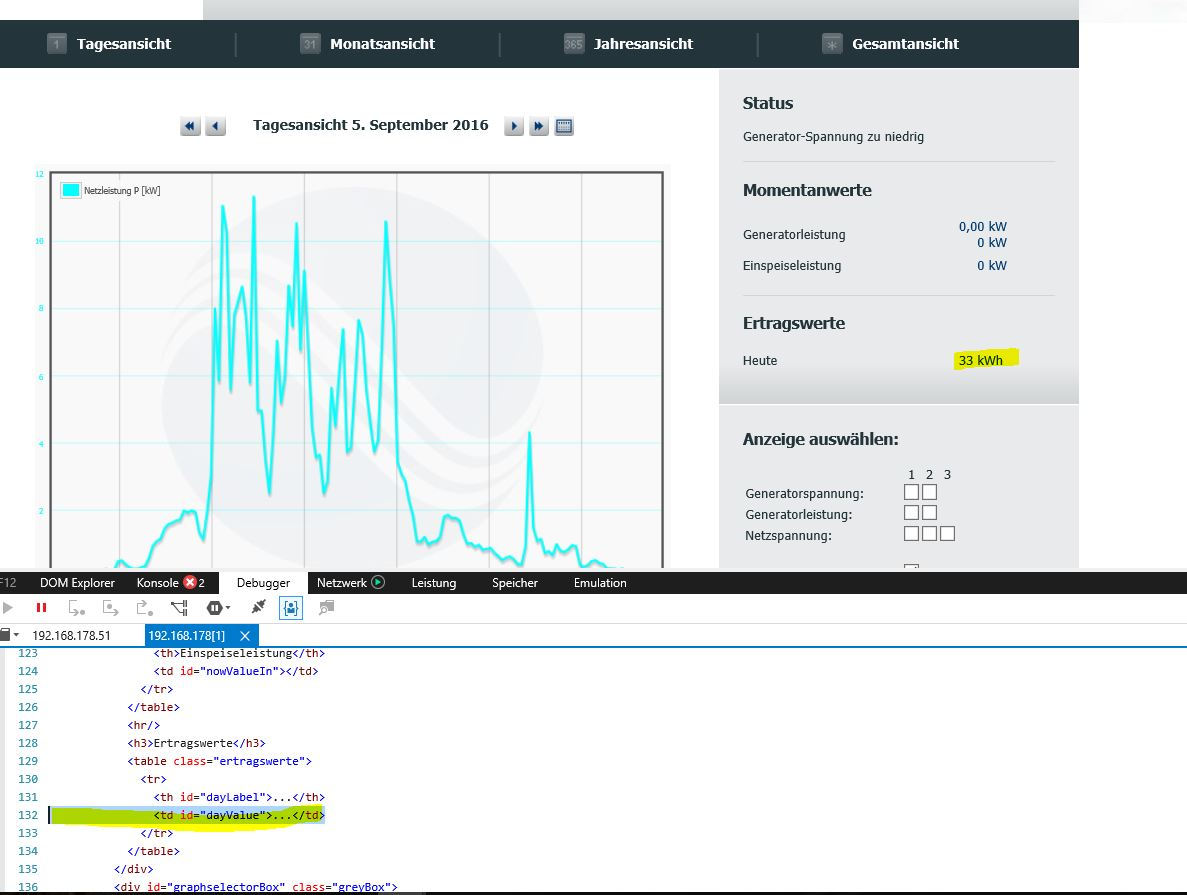Image resolution: width=1187 pixels, height=895 pixels.
Task: Open the DOM Explorer tab
Action: click(x=77, y=582)
